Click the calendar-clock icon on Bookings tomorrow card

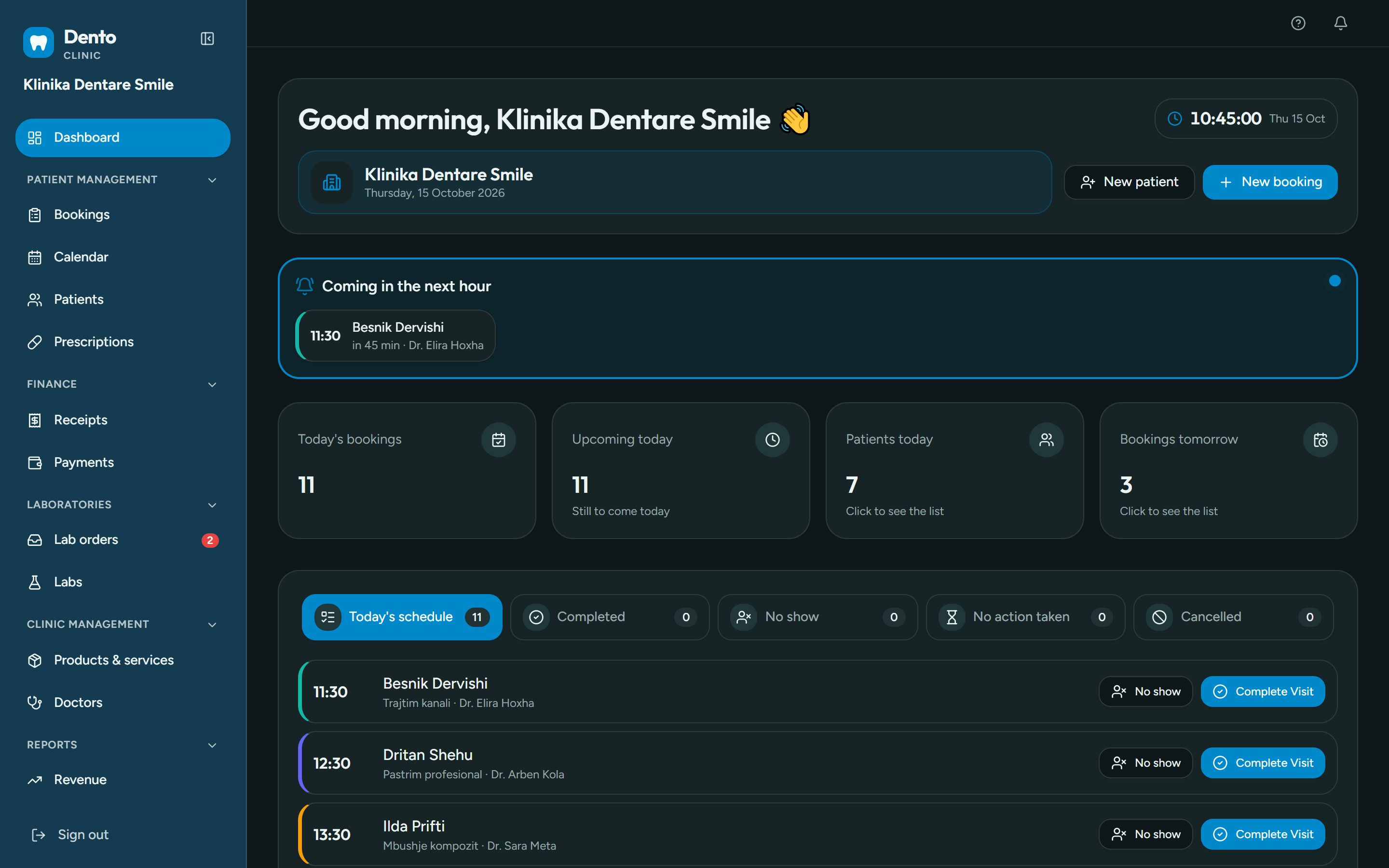point(1320,440)
